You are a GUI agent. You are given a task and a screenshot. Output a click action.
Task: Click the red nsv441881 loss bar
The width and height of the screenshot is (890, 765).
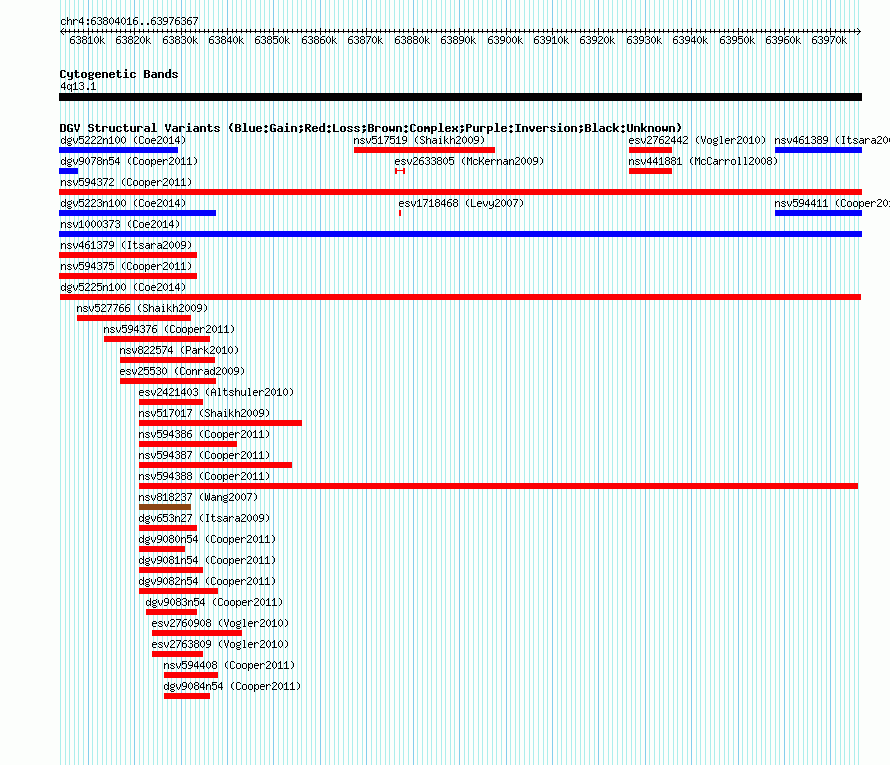pyautogui.click(x=650, y=171)
